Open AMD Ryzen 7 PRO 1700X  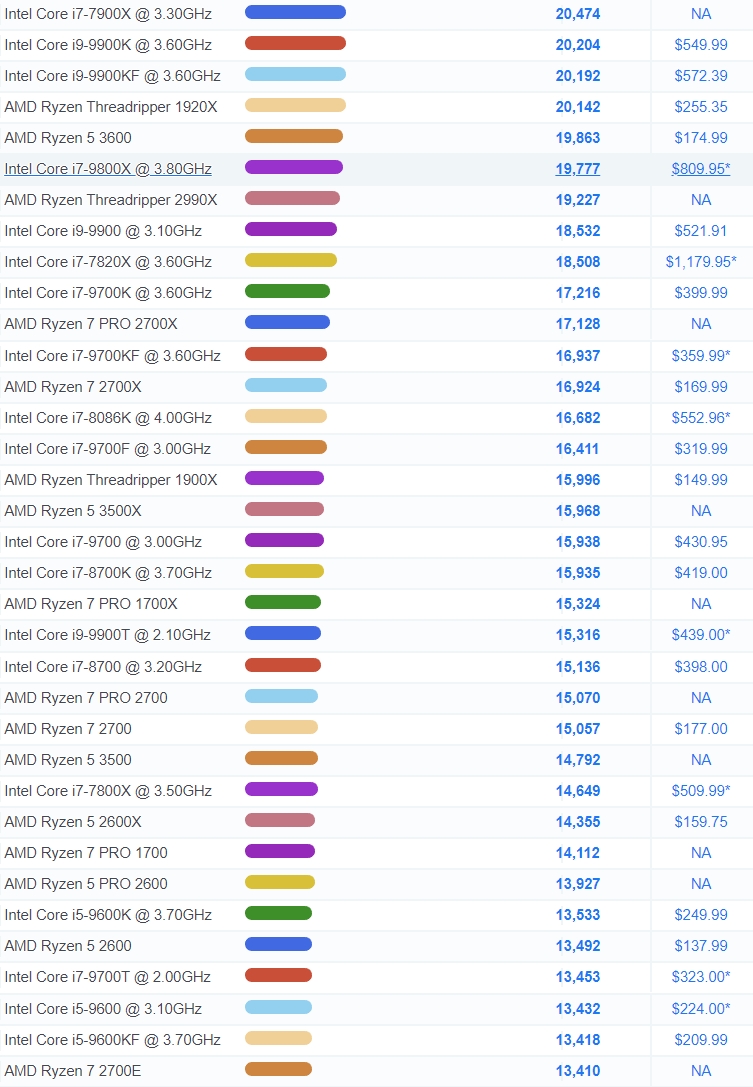click(x=91, y=604)
